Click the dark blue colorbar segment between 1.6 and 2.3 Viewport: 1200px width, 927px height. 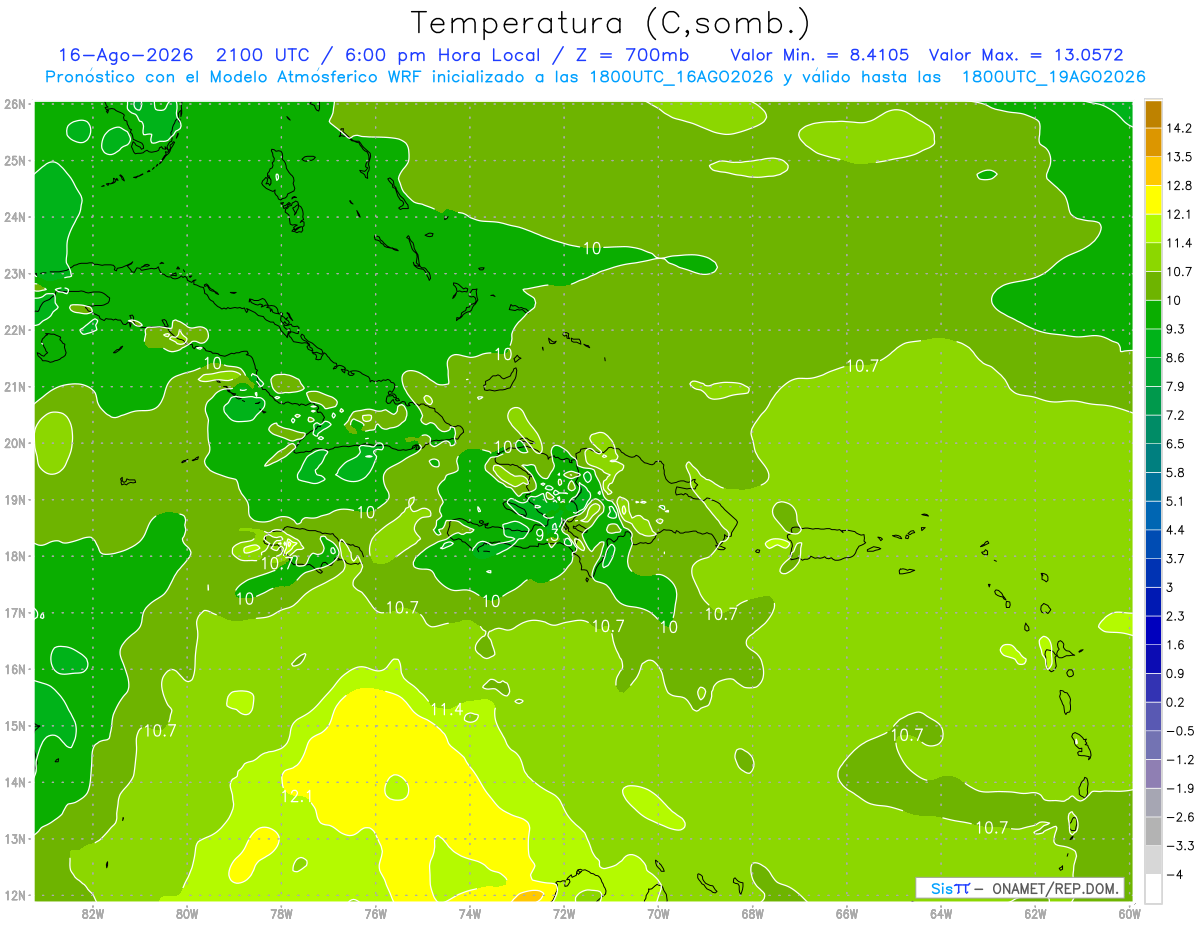[1153, 630]
